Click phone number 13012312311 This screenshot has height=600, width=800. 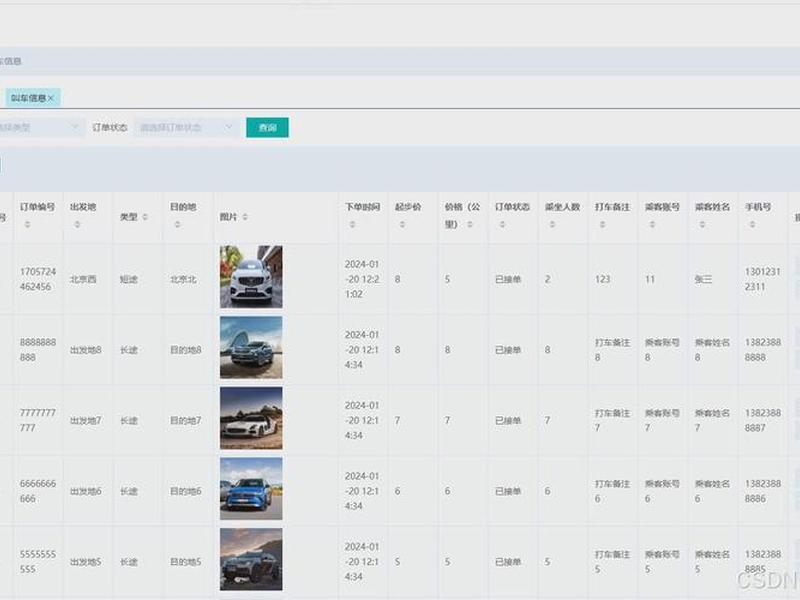pos(763,279)
